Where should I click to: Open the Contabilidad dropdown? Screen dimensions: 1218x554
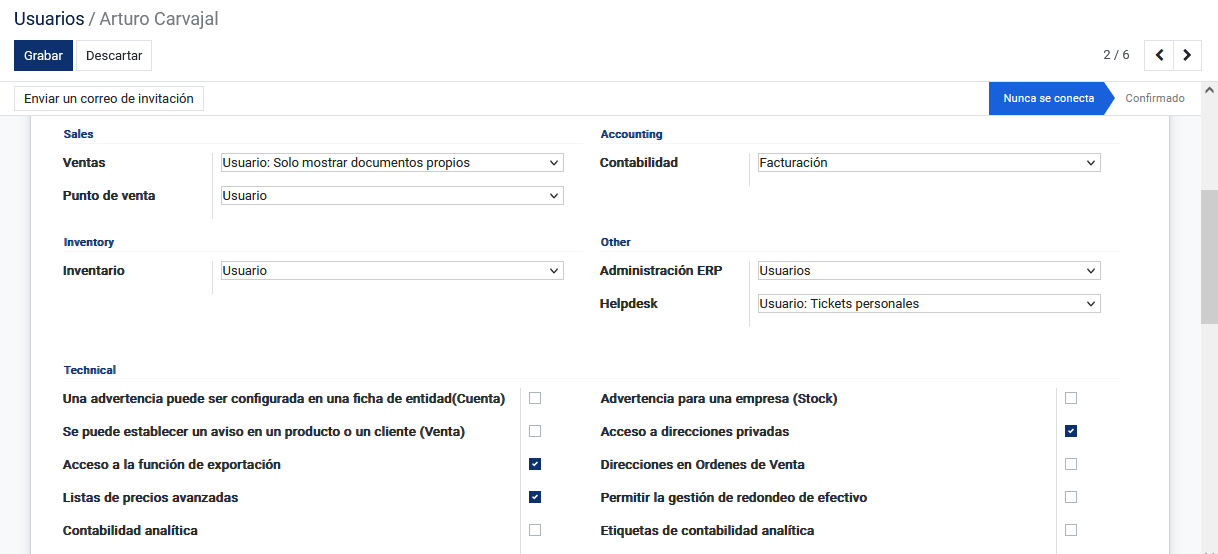[929, 162]
